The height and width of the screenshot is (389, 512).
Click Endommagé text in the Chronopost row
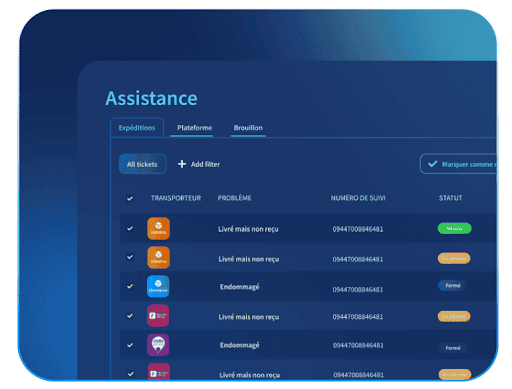239,287
